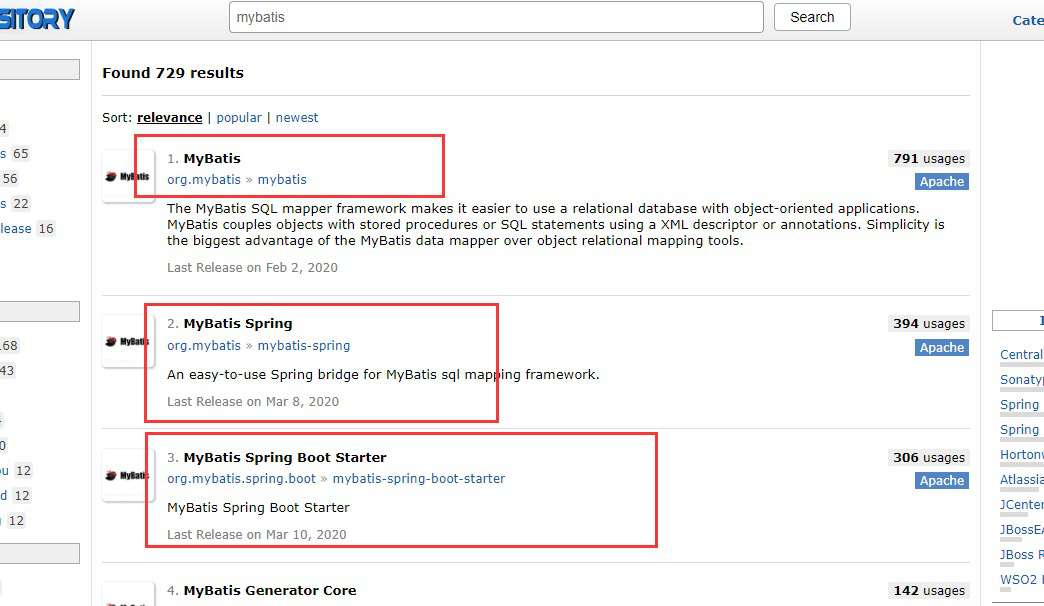Viewport: 1044px width, 606px height.
Task: Open 142 usages of Generator Core
Action: click(929, 591)
